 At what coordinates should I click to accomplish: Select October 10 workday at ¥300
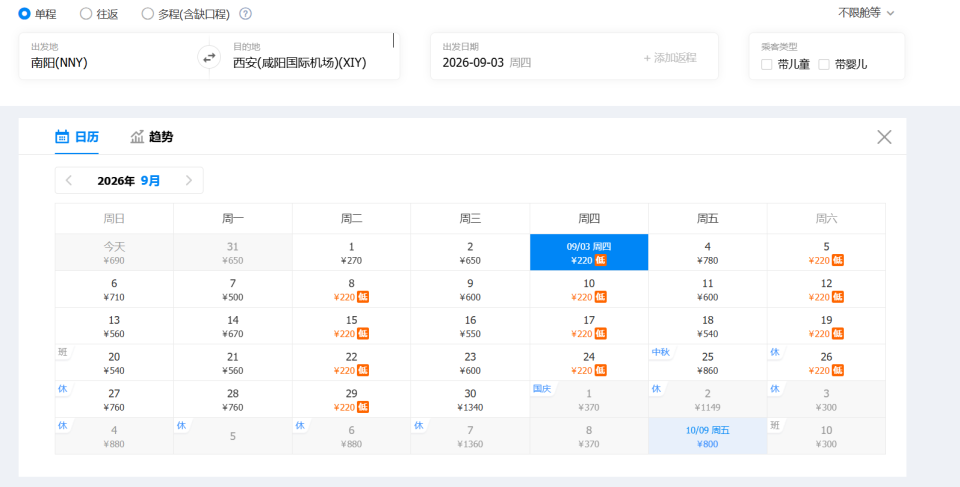tap(827, 436)
